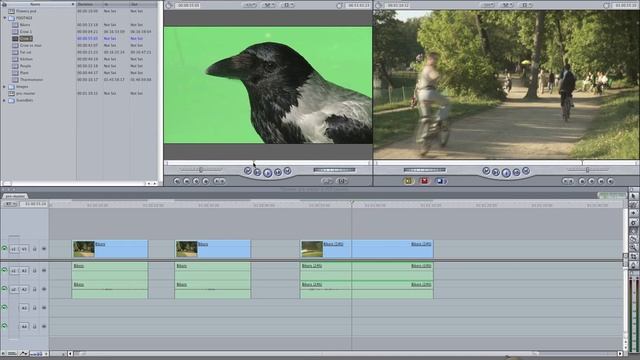
Task: Play the sequence in the Canvas
Action: [506, 173]
